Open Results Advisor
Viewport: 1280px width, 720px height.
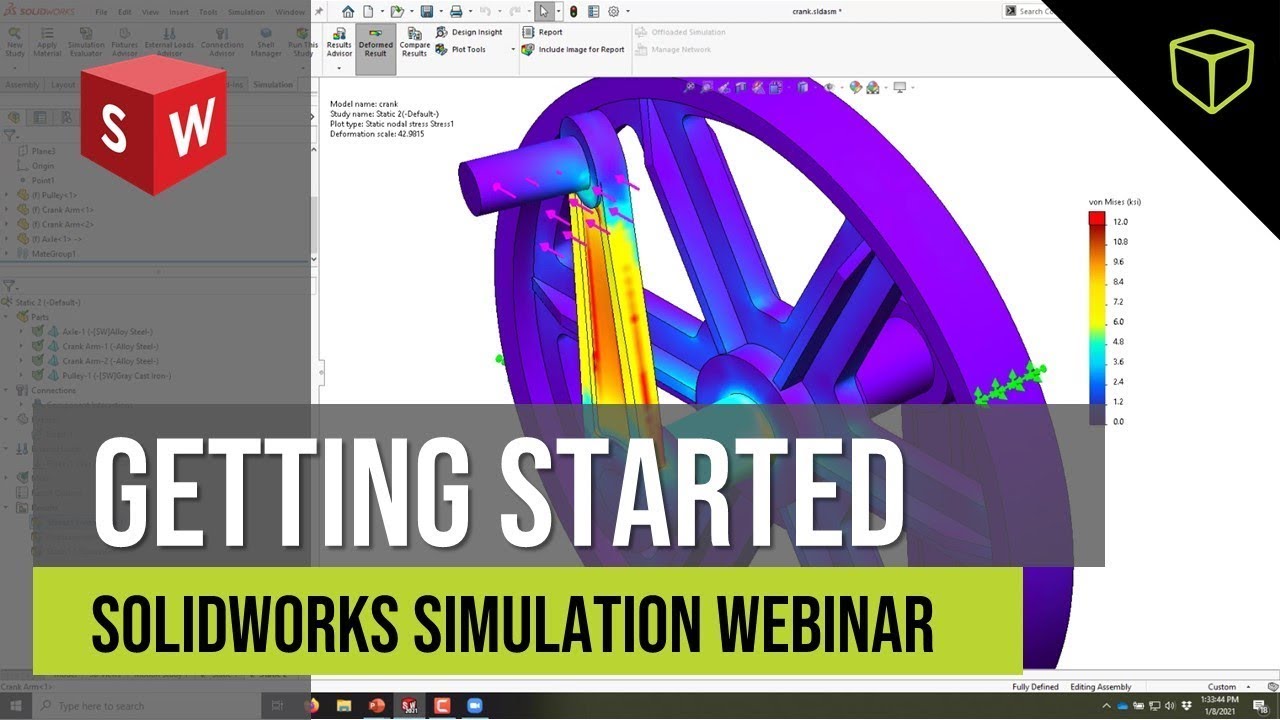339,41
